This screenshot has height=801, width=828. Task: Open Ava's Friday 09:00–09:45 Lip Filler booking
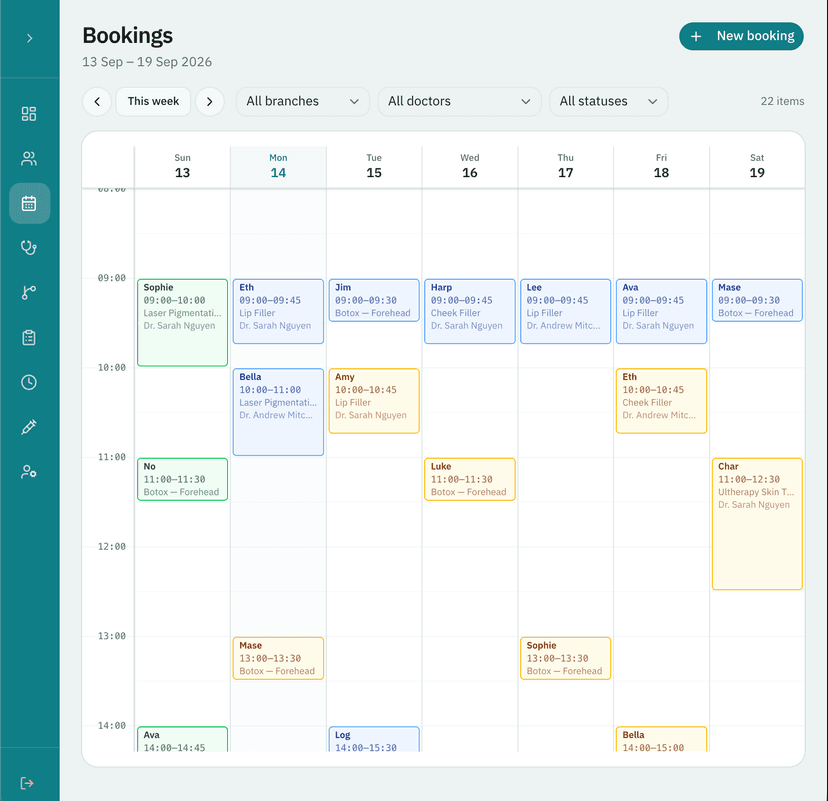661,312
